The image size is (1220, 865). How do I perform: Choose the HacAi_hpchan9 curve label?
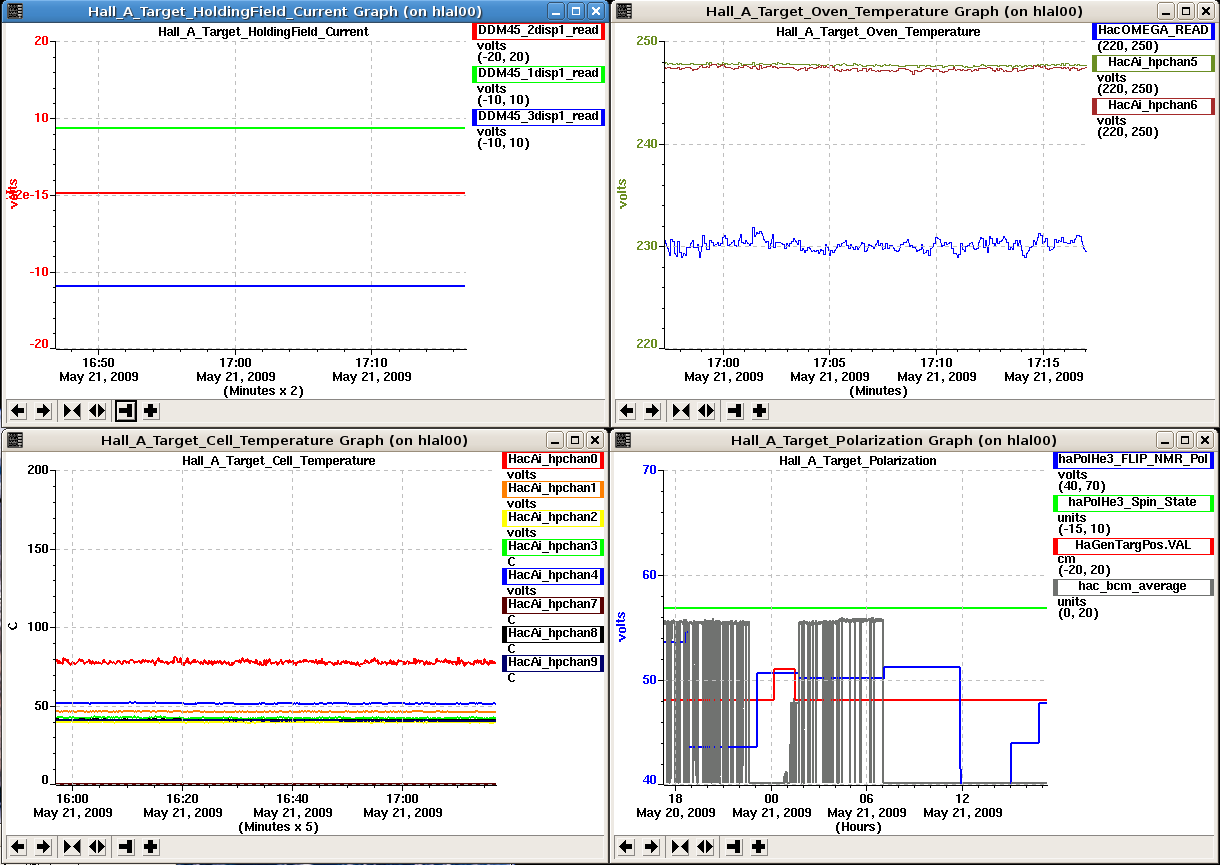point(553,663)
